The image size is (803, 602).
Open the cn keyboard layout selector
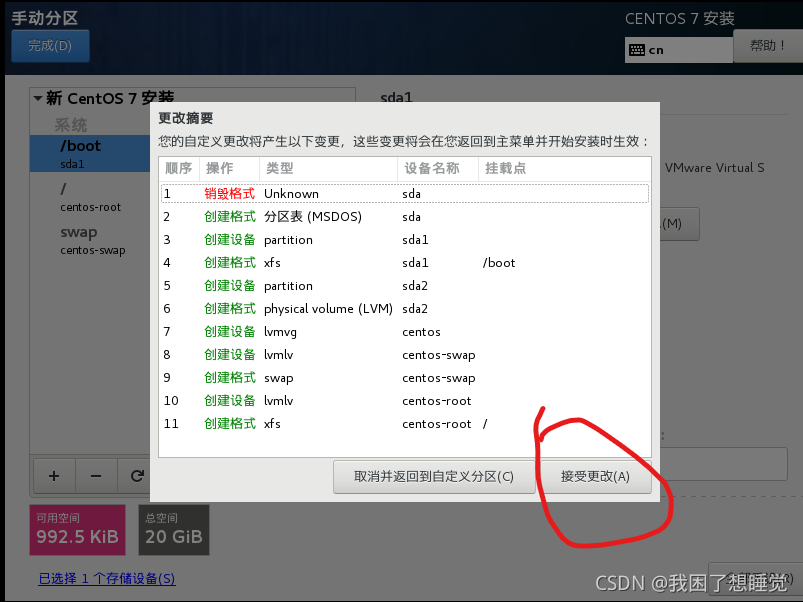pos(679,50)
